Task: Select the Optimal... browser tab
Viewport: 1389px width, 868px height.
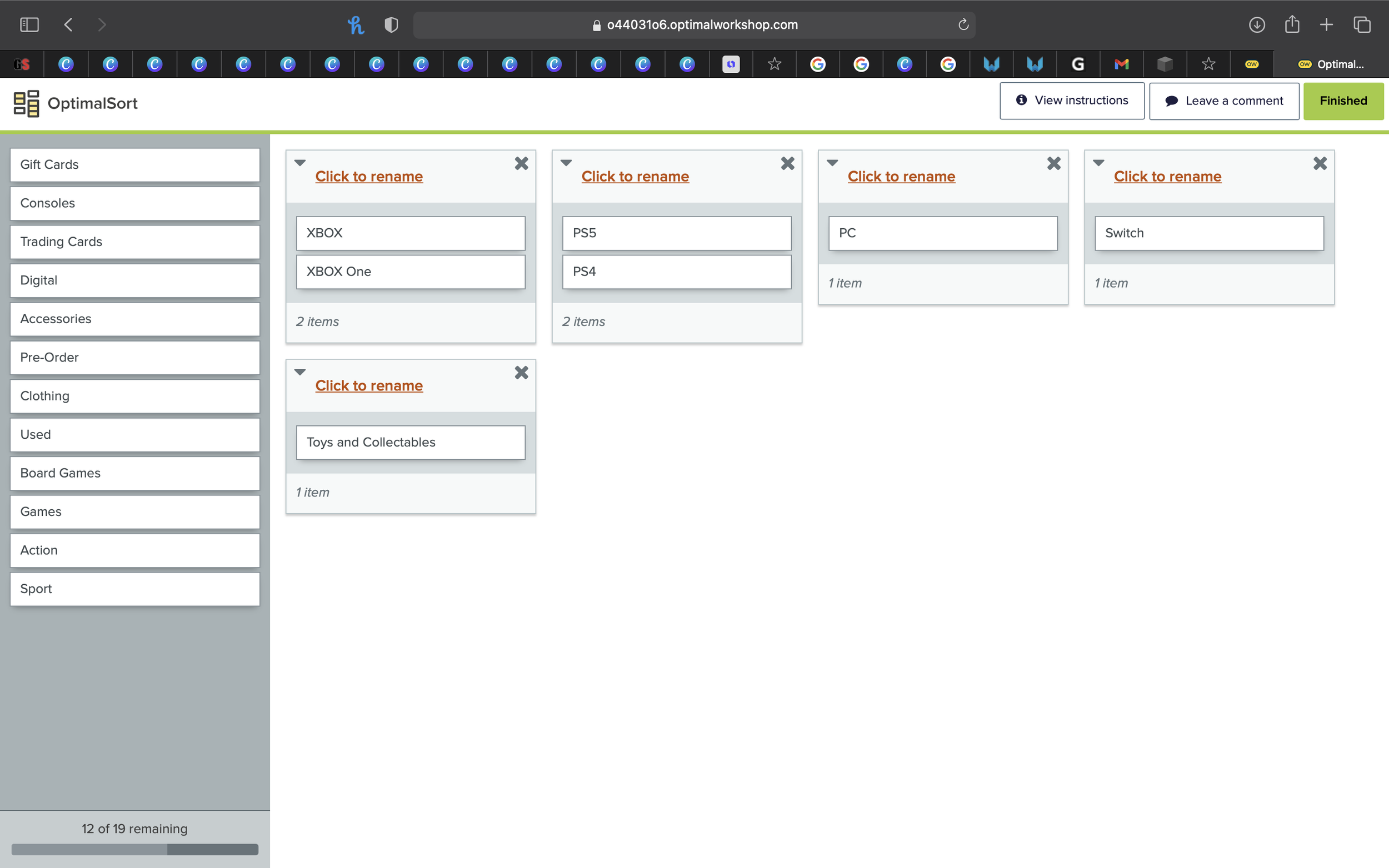Action: tap(1331, 64)
